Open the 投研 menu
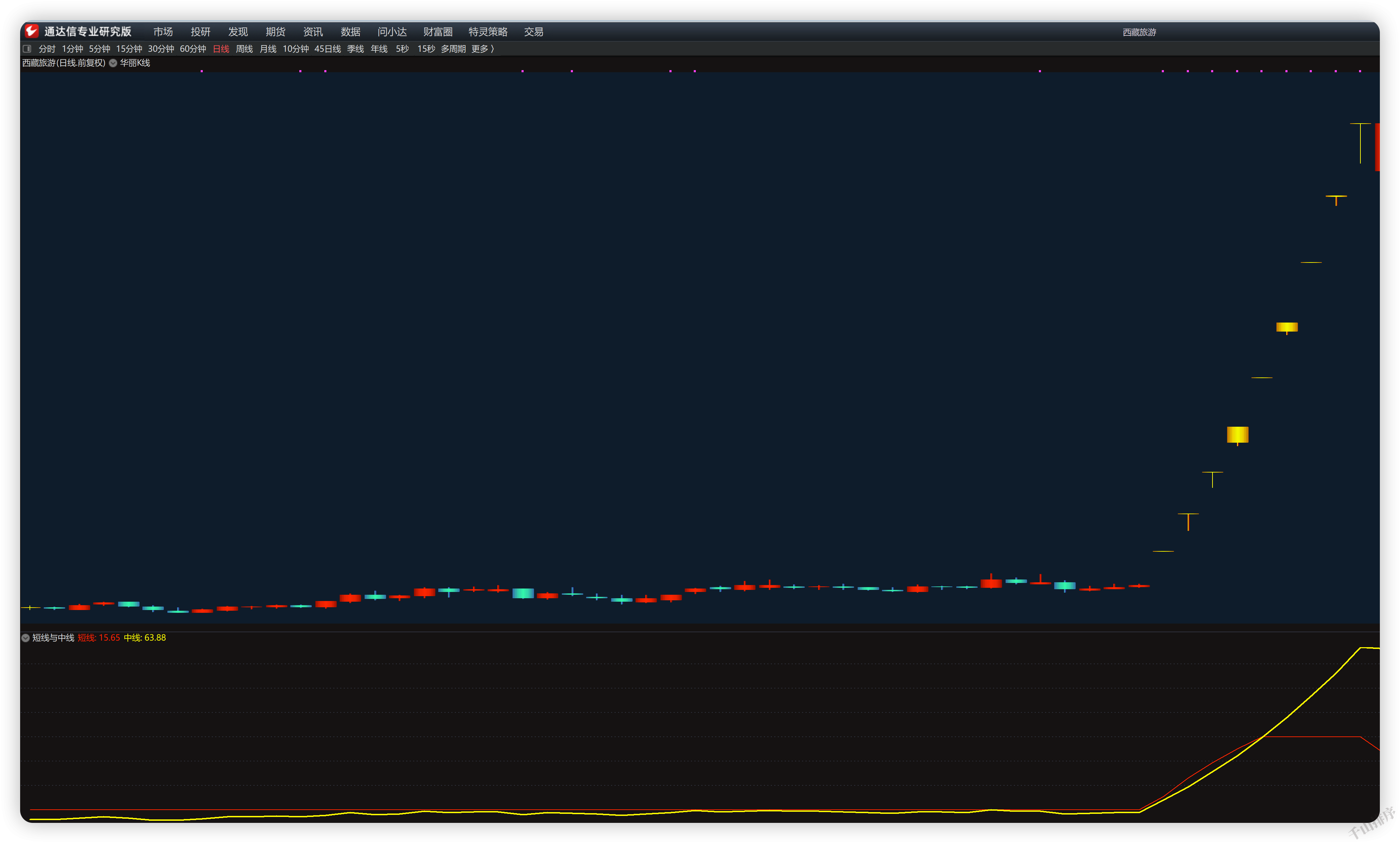Screen dimensions: 1400x843 pyautogui.click(x=200, y=32)
